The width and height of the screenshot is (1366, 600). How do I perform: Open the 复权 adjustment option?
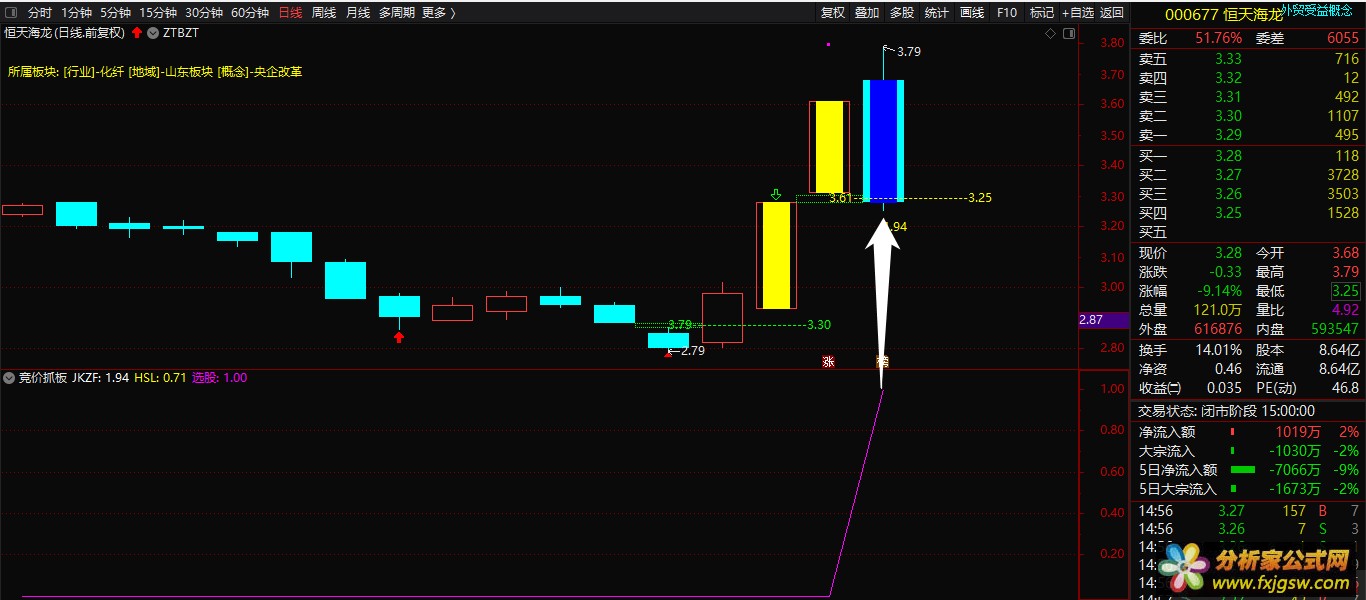coord(833,13)
